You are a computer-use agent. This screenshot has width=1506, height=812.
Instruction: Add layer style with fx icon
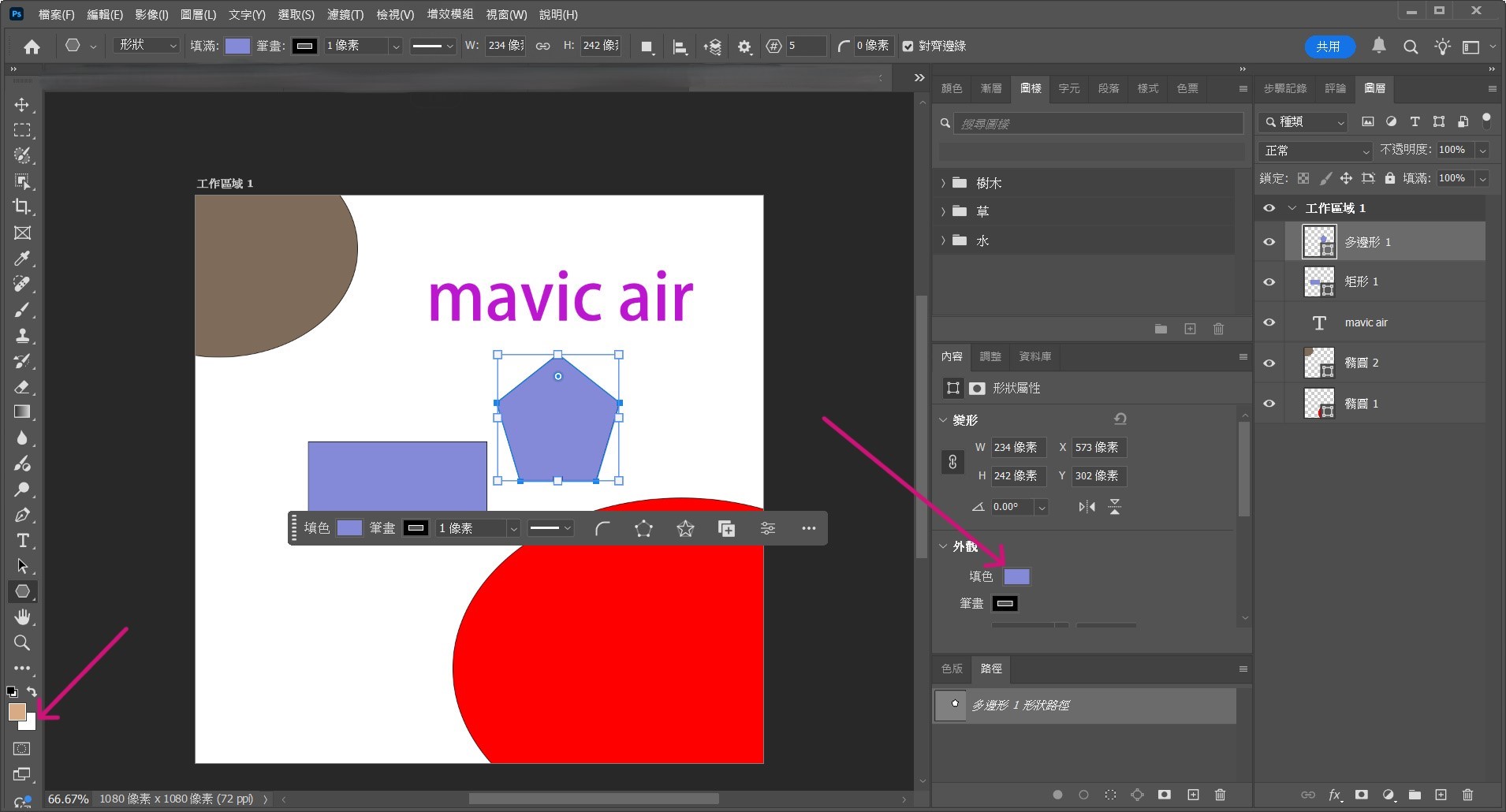1334,795
